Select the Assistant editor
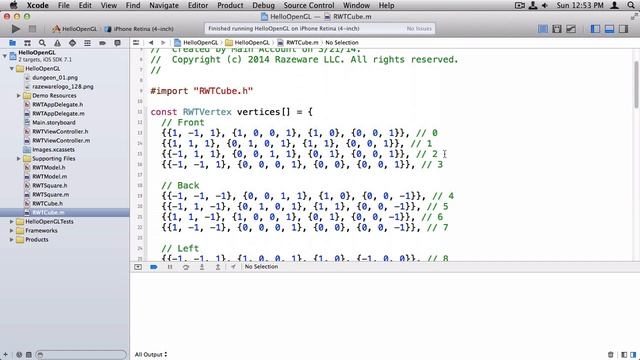Image resolution: width=640 pixels, height=360 pixels. click(x=557, y=29)
